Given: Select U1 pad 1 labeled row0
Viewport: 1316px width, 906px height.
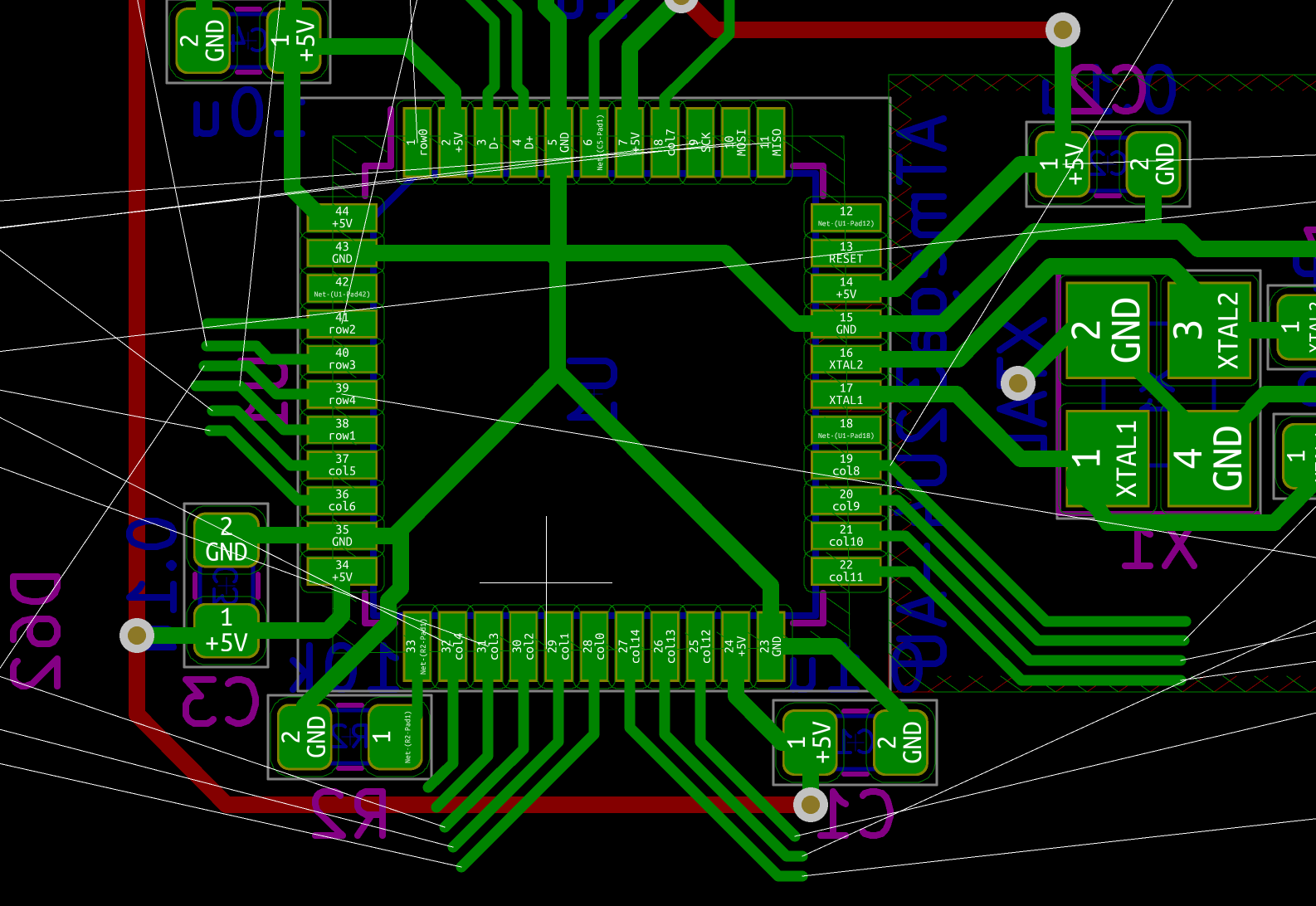Looking at the screenshot, I should point(417,143).
